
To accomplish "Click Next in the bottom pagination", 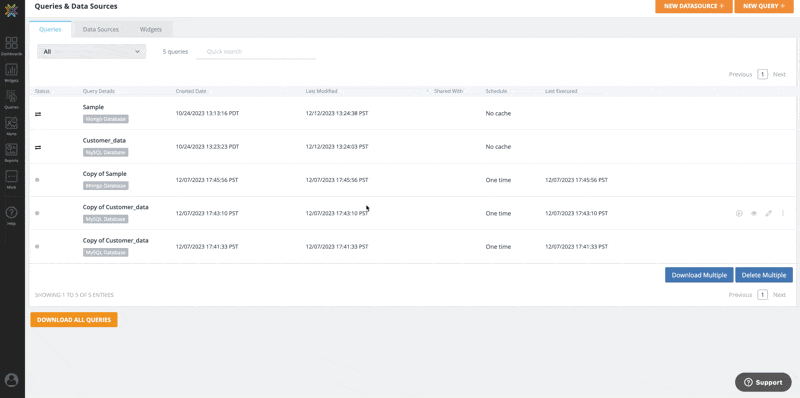I will 779,295.
